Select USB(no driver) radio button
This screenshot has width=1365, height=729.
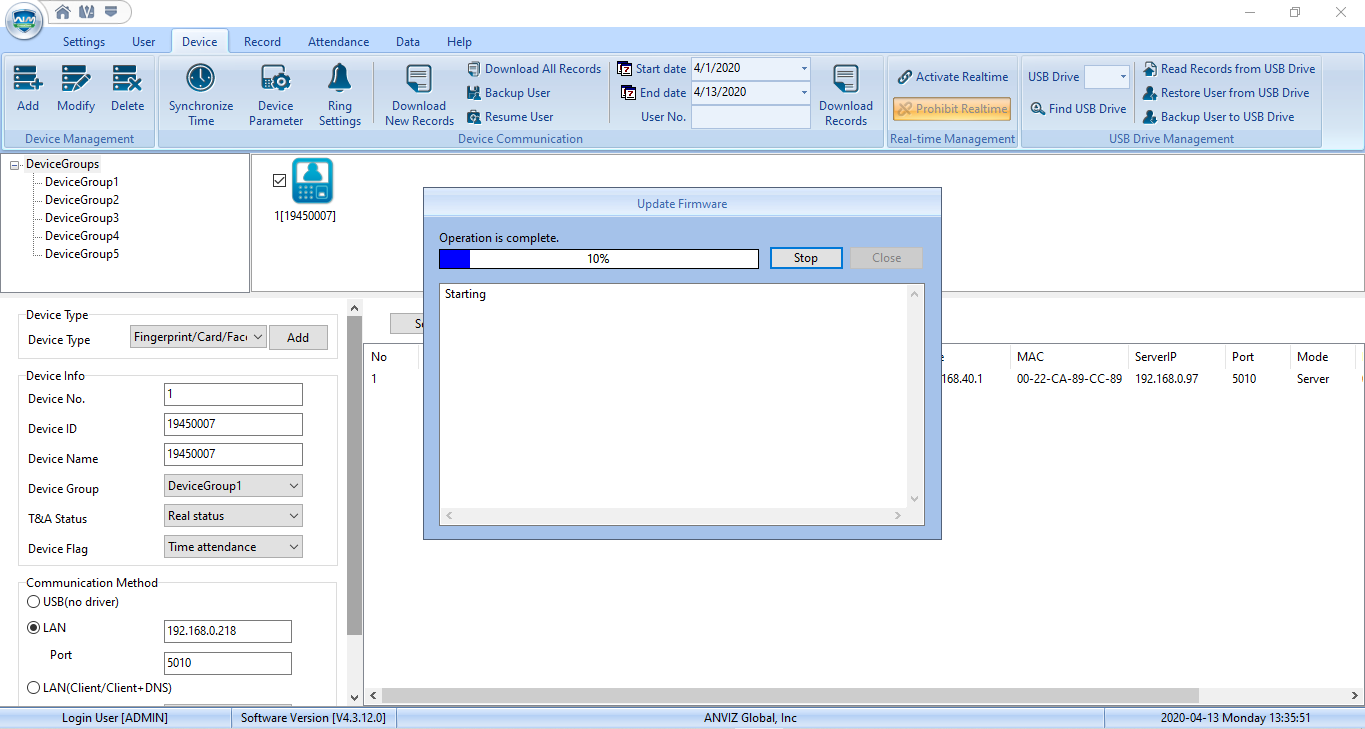click(34, 602)
